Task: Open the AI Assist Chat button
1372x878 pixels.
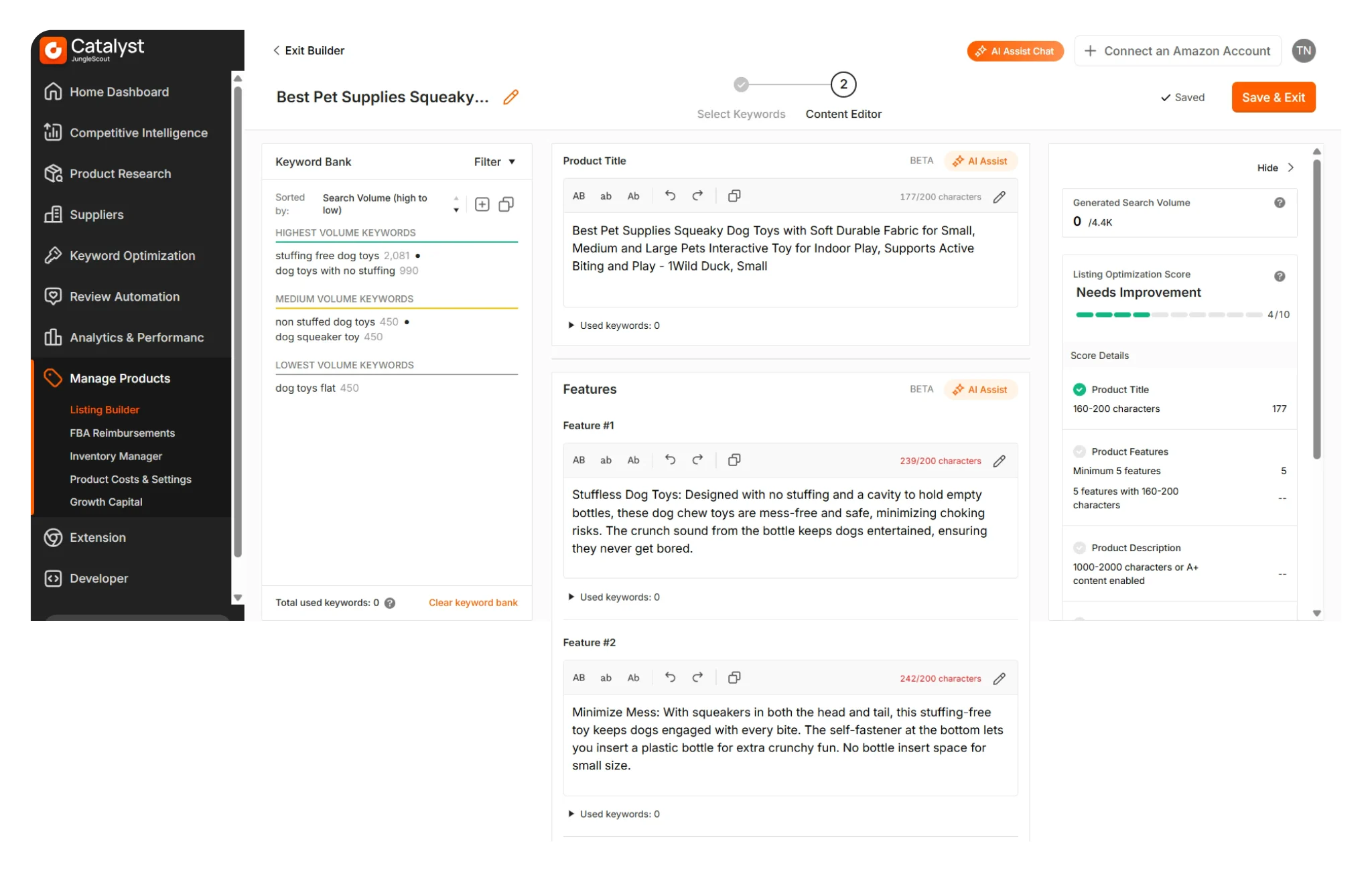Action: [x=1015, y=51]
